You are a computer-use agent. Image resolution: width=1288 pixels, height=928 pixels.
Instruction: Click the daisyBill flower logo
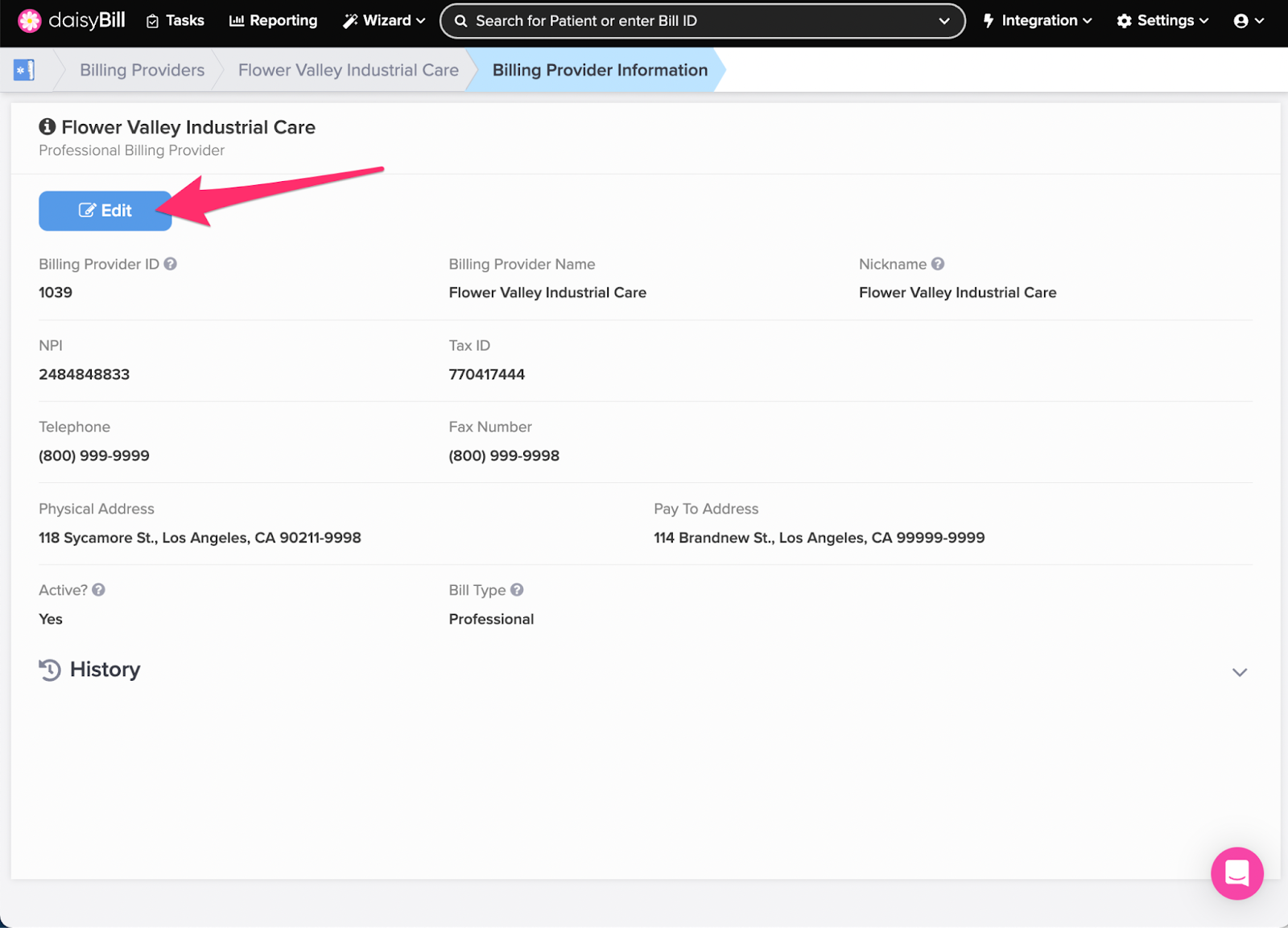click(29, 20)
